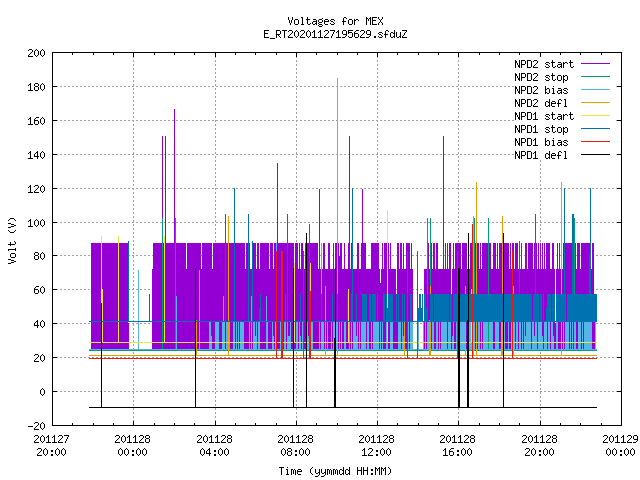The height and width of the screenshot is (480, 640).
Task: Click the 'NPD1 start' legend label
Action: coord(544,116)
